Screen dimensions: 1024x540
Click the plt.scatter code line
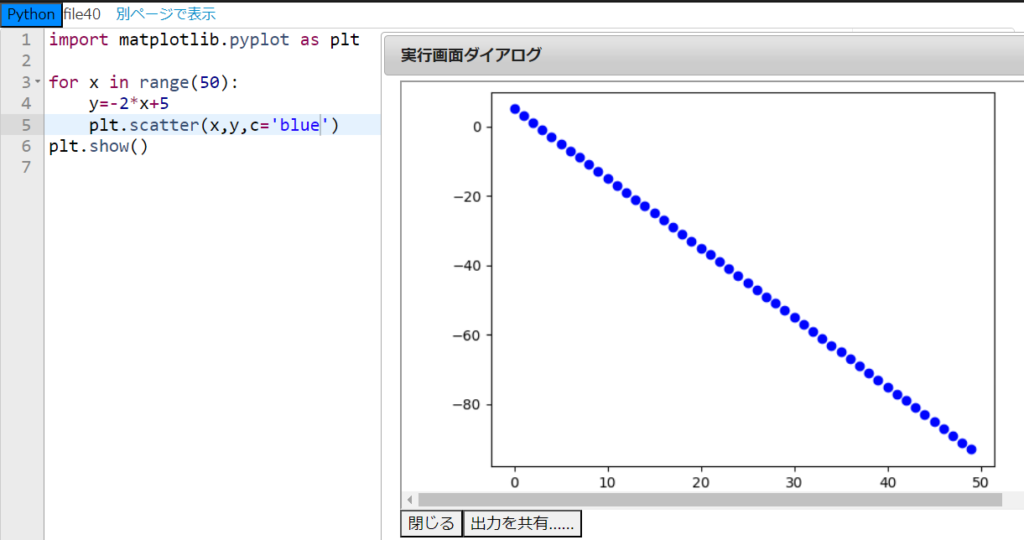214,125
